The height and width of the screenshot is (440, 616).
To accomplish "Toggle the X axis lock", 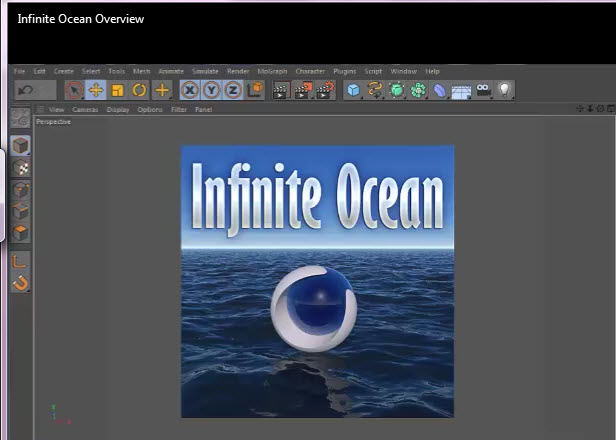I will [190, 90].
